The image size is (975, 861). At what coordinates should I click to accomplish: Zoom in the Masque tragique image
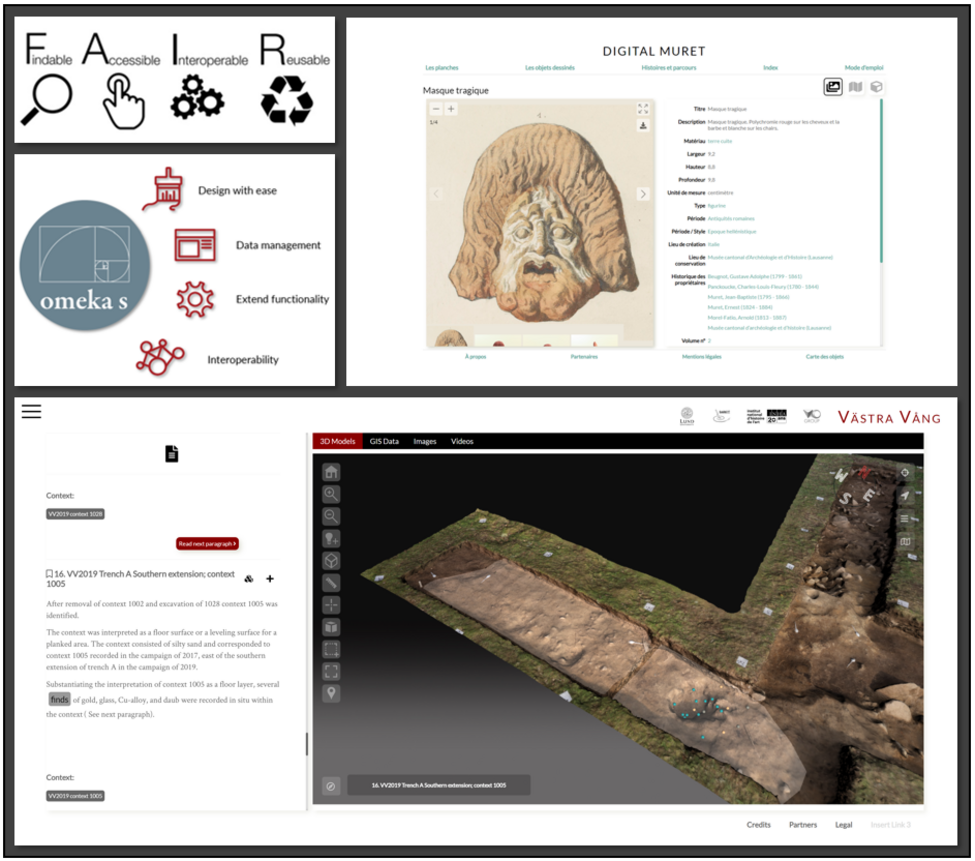(451, 109)
